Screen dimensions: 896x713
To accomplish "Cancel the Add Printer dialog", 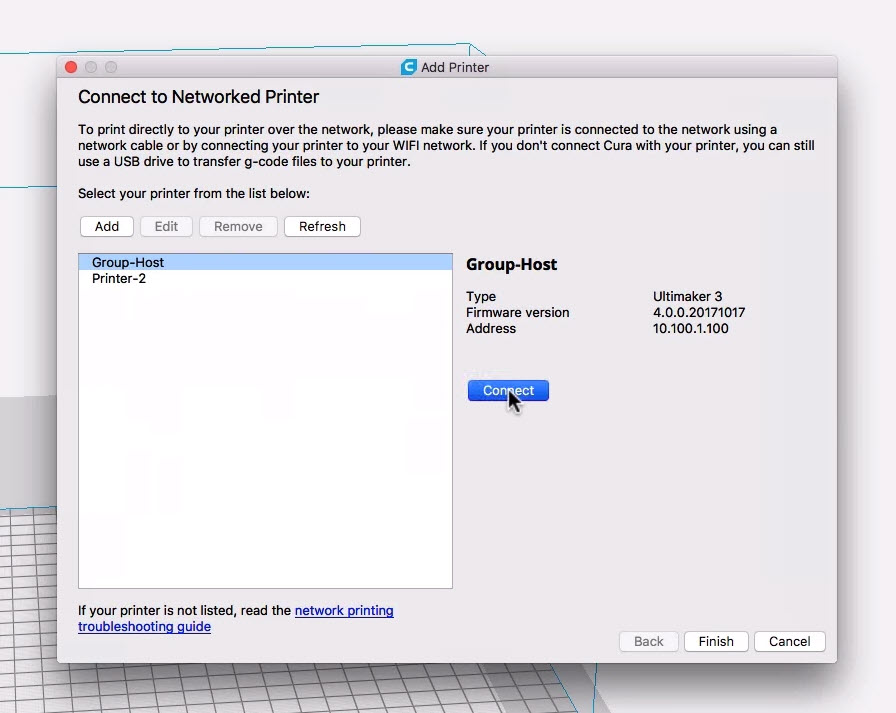I will coord(790,641).
